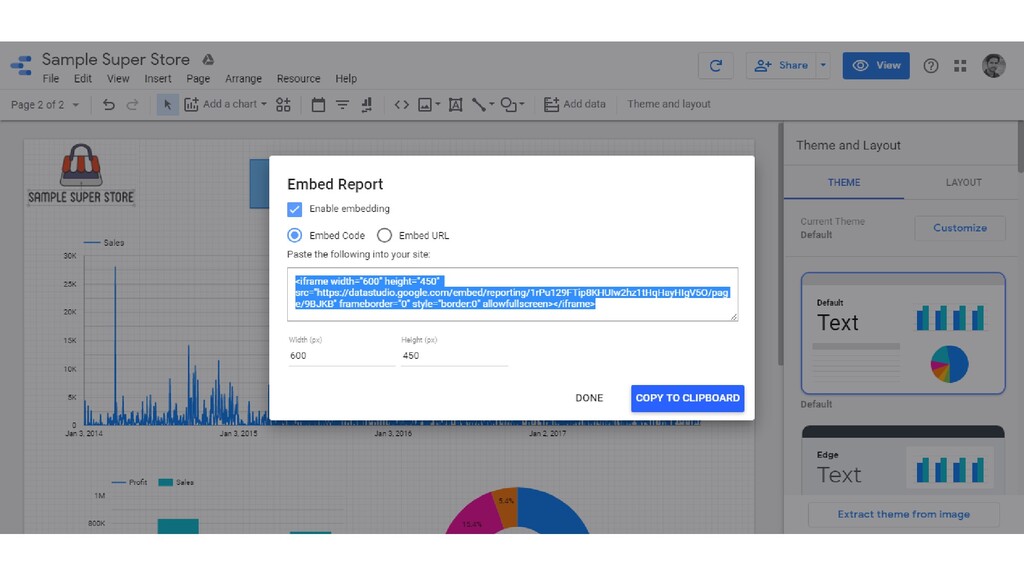Click Add data in the toolbar
This screenshot has height=576, width=1024.
[x=575, y=104]
